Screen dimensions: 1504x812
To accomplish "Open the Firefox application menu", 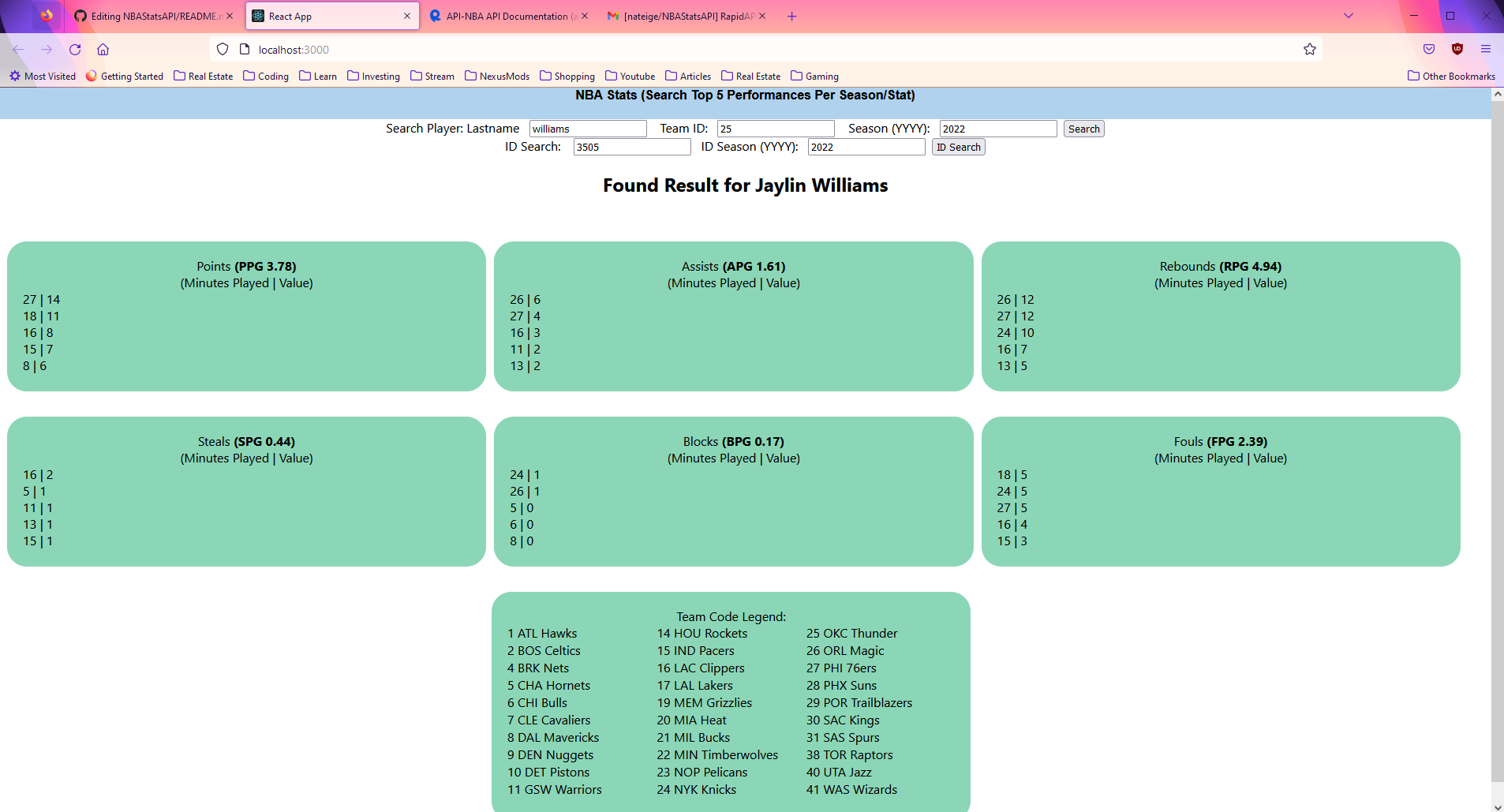I will coord(1487,49).
